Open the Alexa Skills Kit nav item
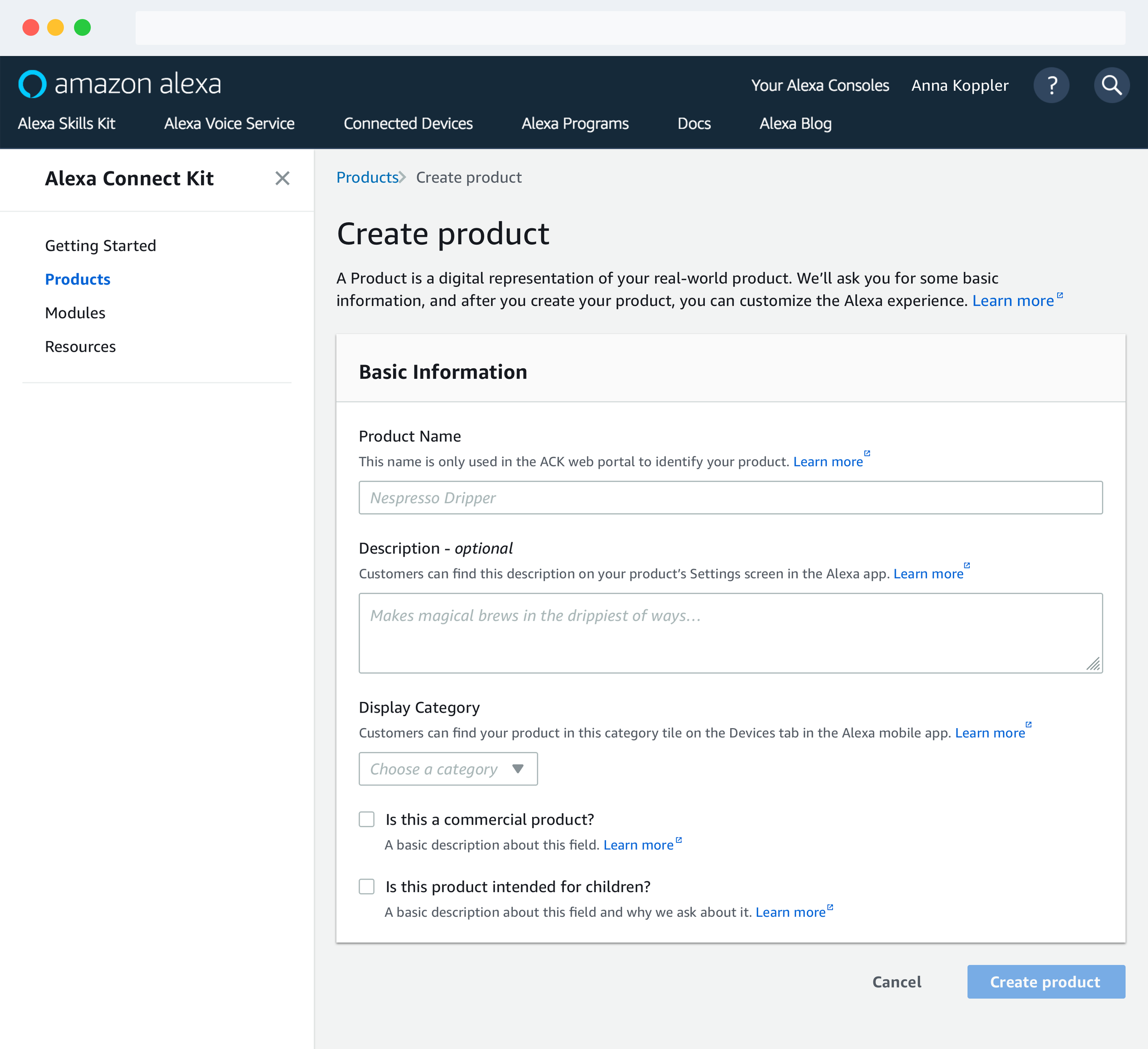This screenshot has height=1049, width=1148. click(x=67, y=123)
